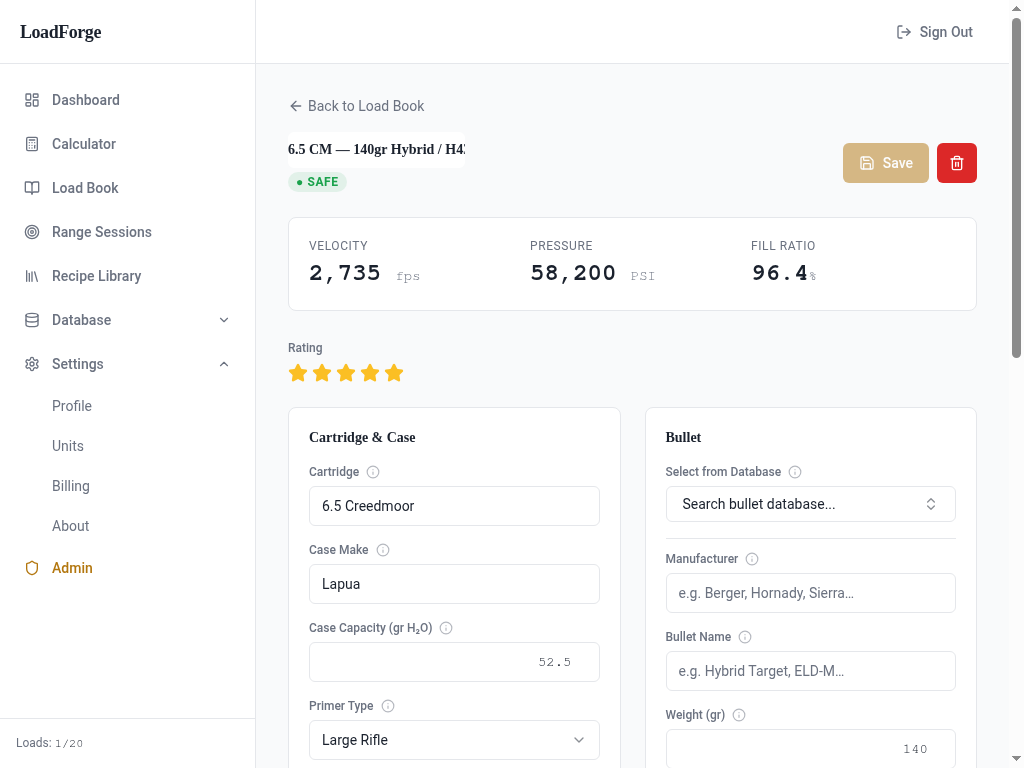Open the Units settings page
The height and width of the screenshot is (768, 1024).
(x=68, y=446)
